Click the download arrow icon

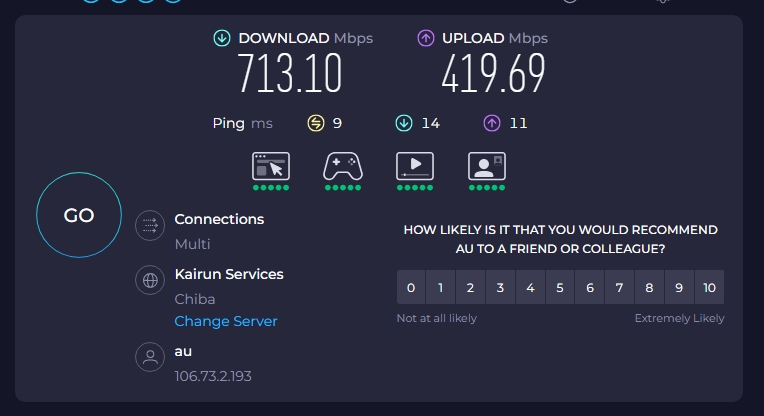point(222,38)
